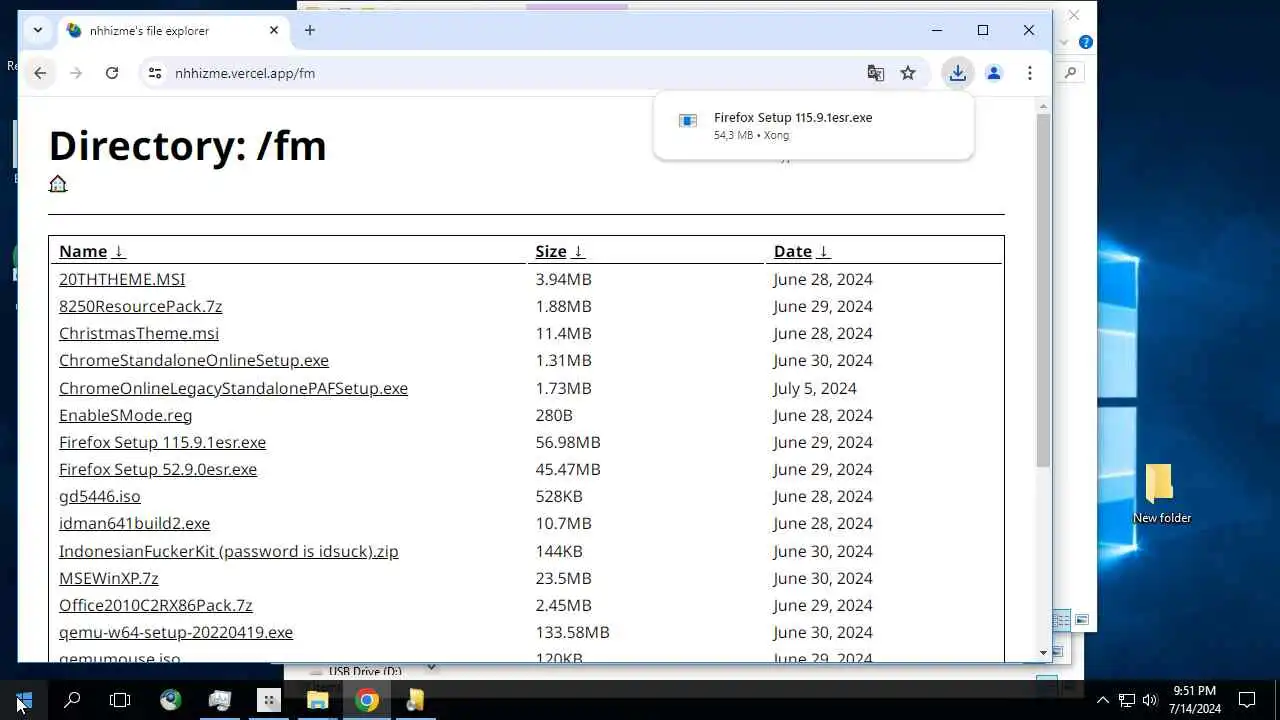This screenshot has width=1280, height=720.
Task: Open the Google Translate icon in address bar
Action: tap(876, 73)
